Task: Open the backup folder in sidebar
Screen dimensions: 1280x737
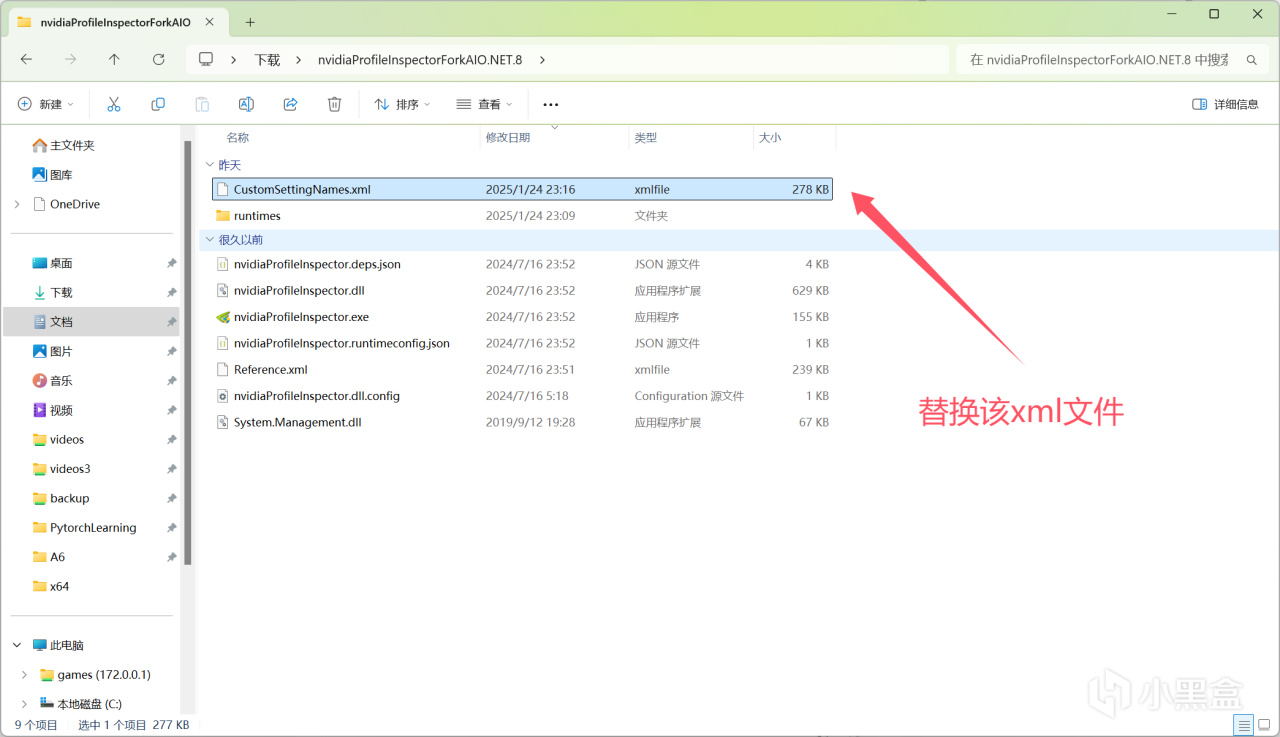Action: pos(69,498)
